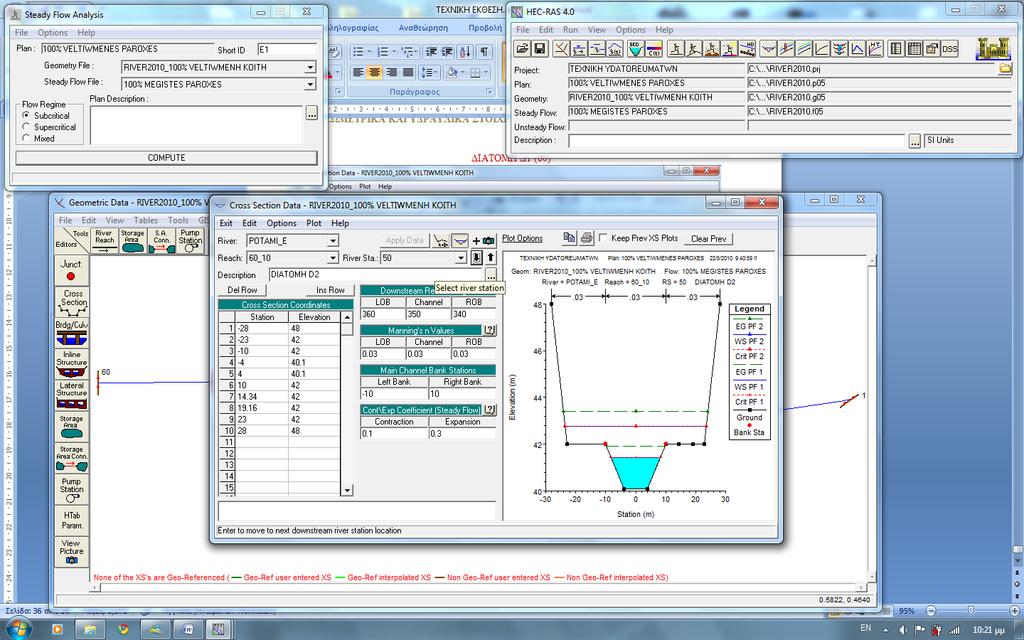The height and width of the screenshot is (640, 1024).
Task: Enable Keep Prev XS Plots checkbox
Action: click(x=603, y=238)
